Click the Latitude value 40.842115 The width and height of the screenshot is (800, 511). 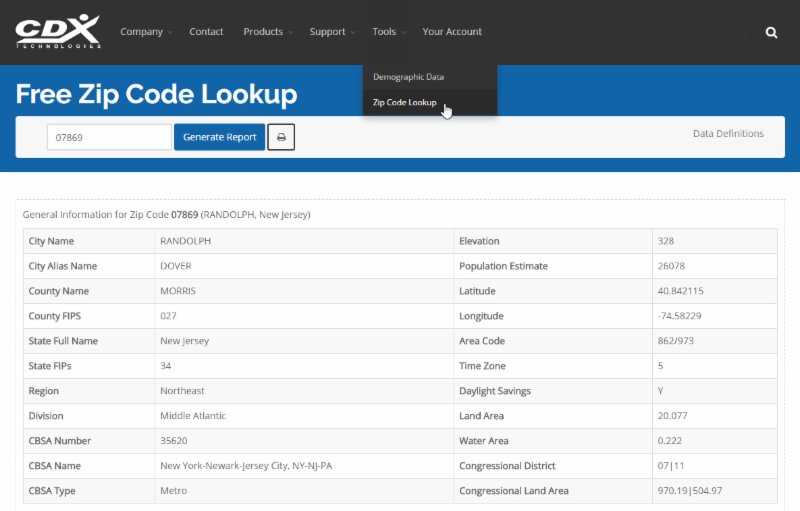click(680, 291)
